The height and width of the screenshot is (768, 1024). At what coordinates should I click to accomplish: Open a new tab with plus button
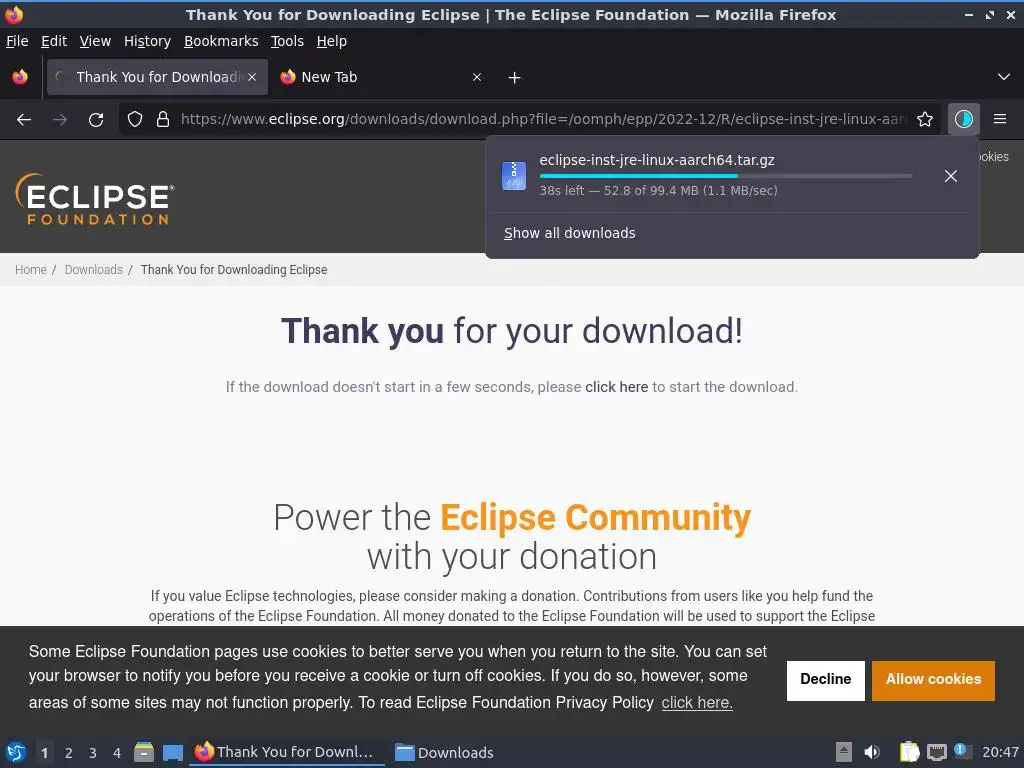point(515,78)
